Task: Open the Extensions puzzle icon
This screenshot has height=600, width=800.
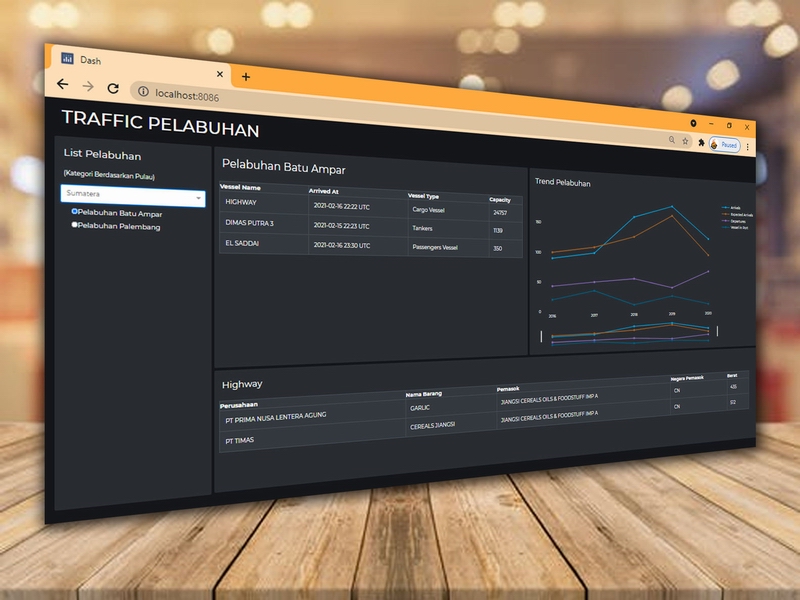Action: click(701, 143)
